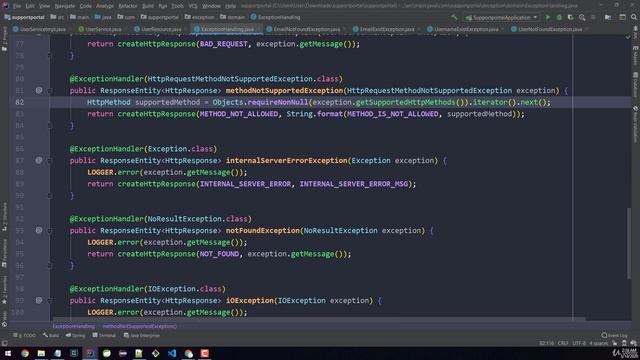Open the VCS menu

coord(193,6)
